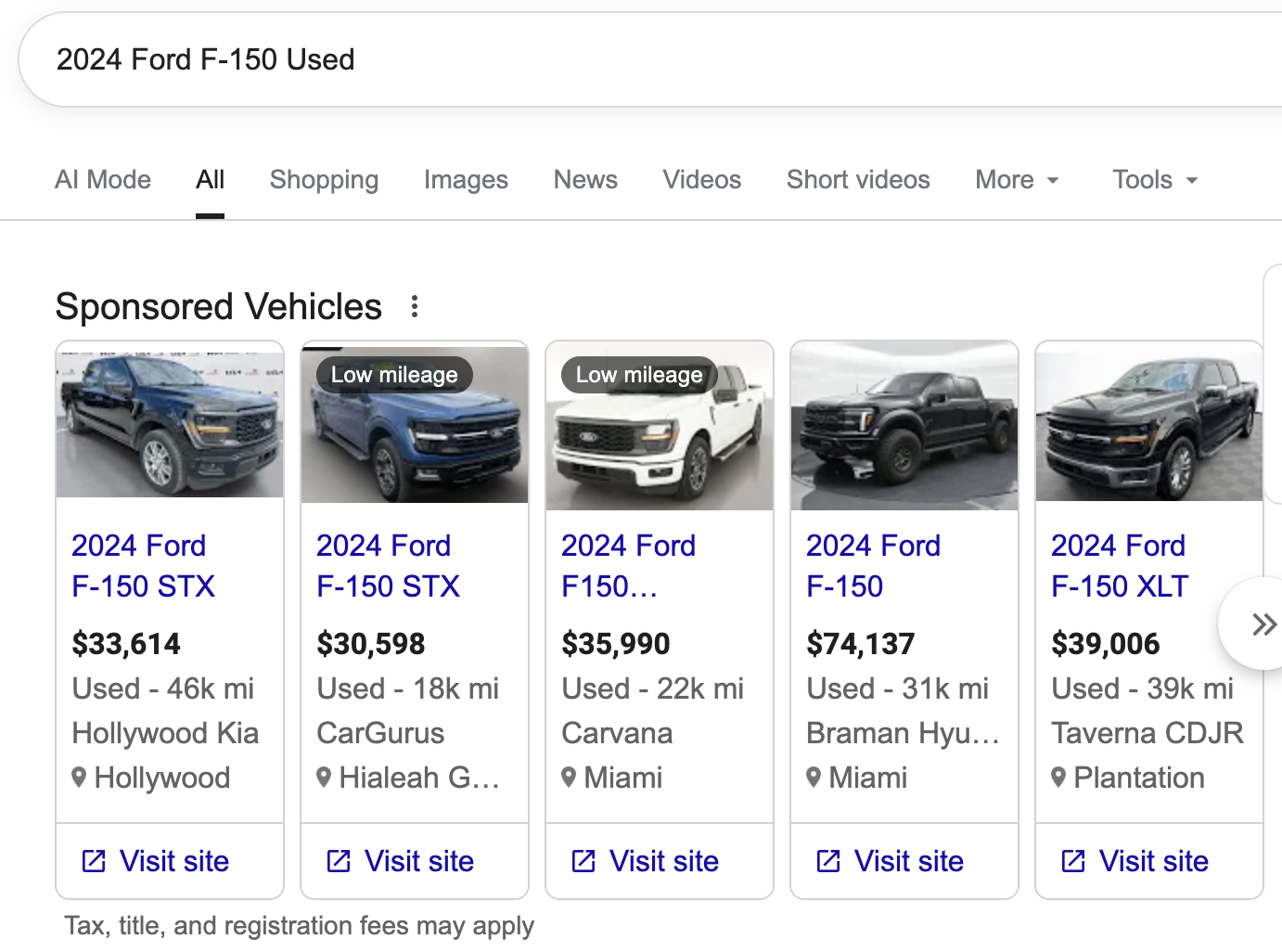Click location pin beside Plantation

(1058, 778)
